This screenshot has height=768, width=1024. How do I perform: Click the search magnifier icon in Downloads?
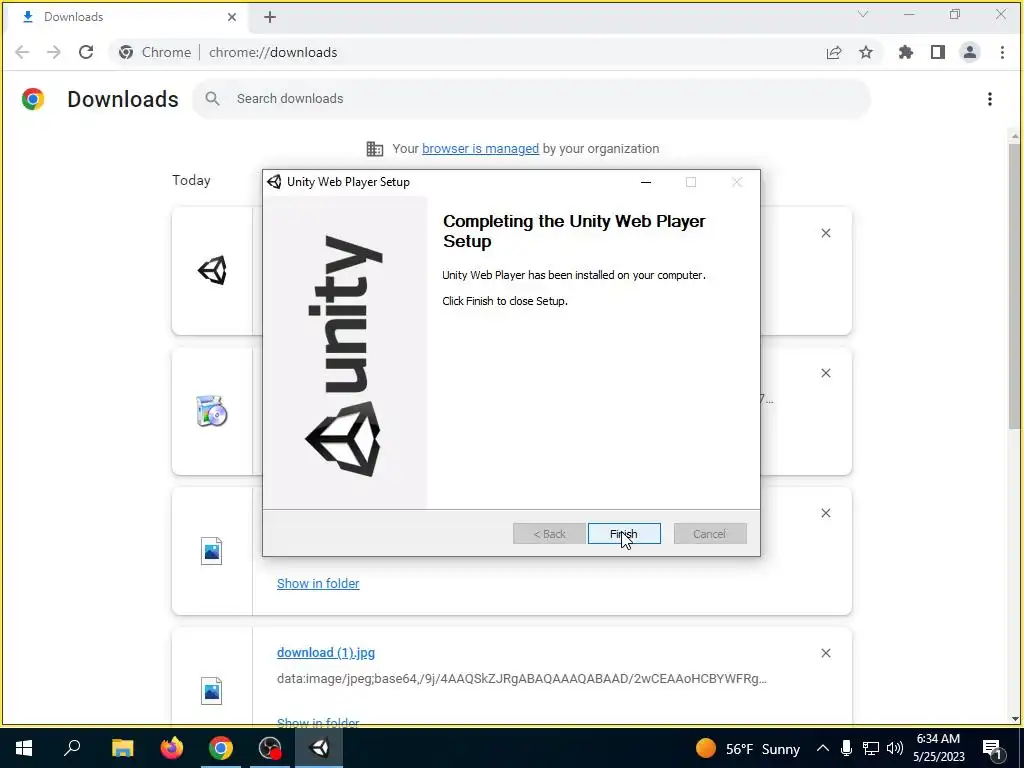(x=212, y=99)
